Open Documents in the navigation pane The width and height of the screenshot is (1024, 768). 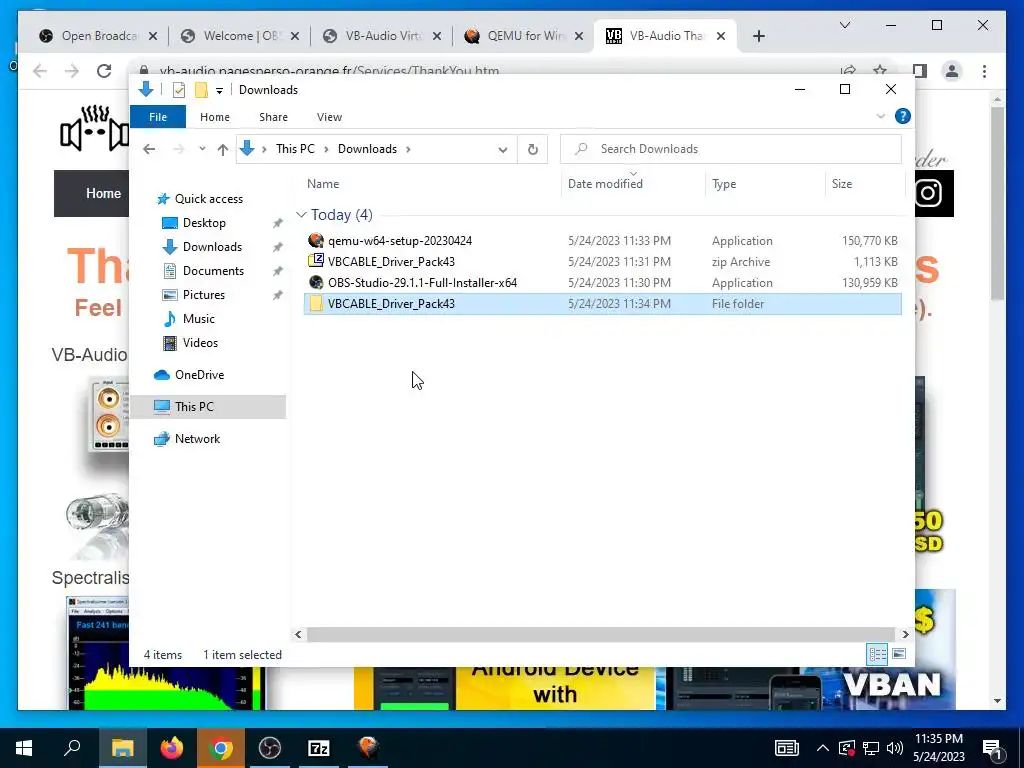tap(213, 271)
